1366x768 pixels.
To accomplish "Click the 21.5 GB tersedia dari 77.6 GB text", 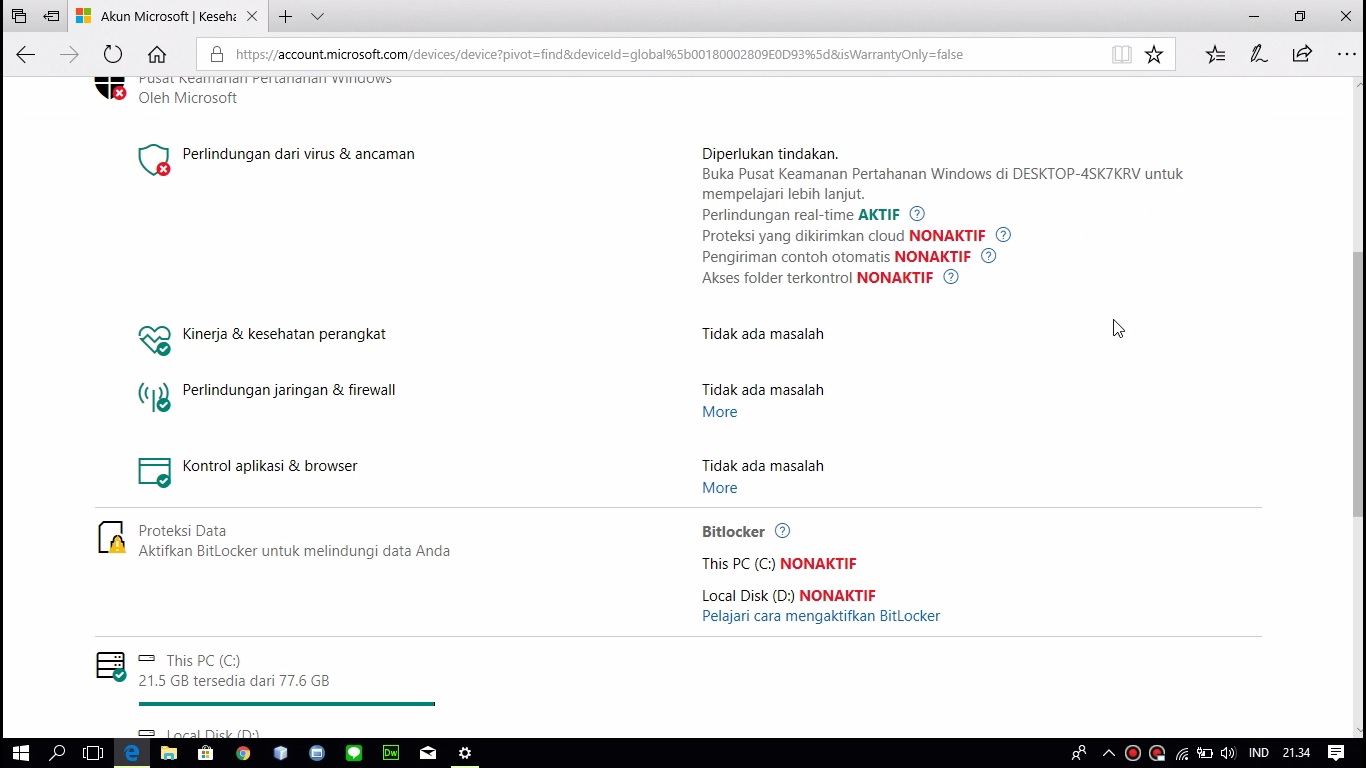I will [234, 681].
